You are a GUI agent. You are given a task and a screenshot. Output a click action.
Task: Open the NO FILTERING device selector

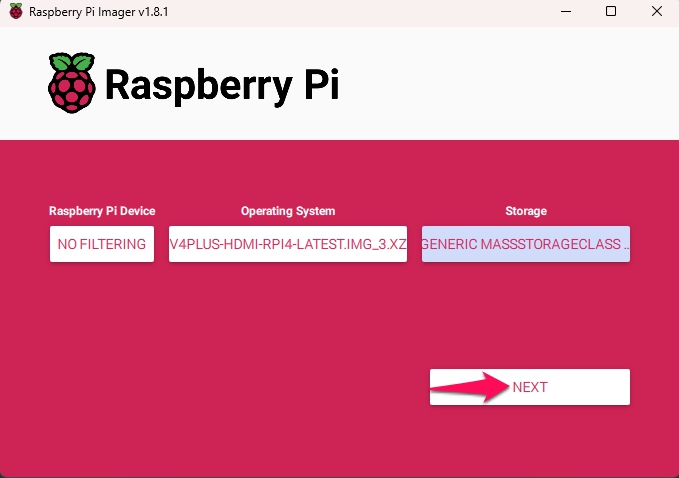[x=102, y=244]
